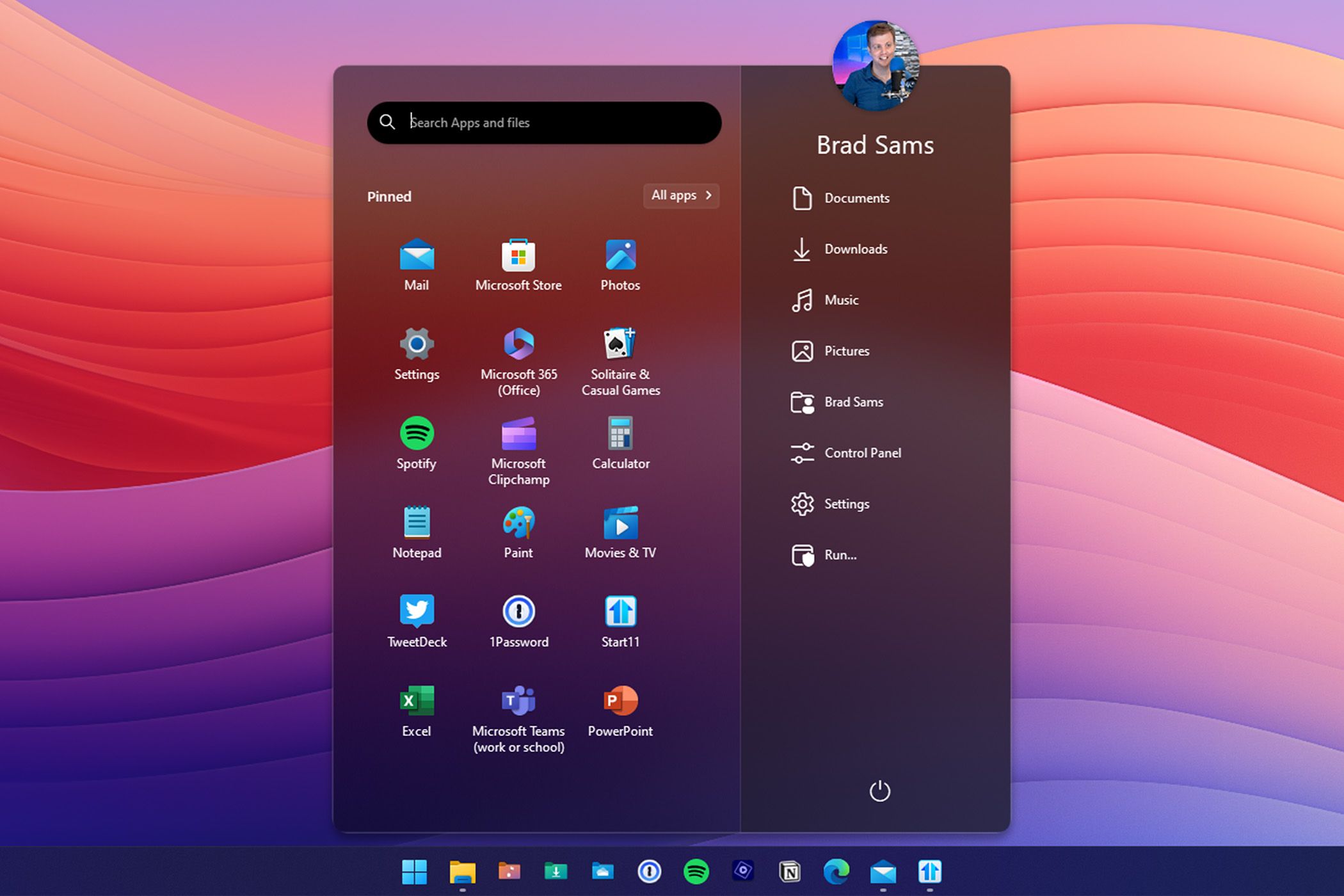
Task: Open Control Panel from right panel
Action: (862, 451)
